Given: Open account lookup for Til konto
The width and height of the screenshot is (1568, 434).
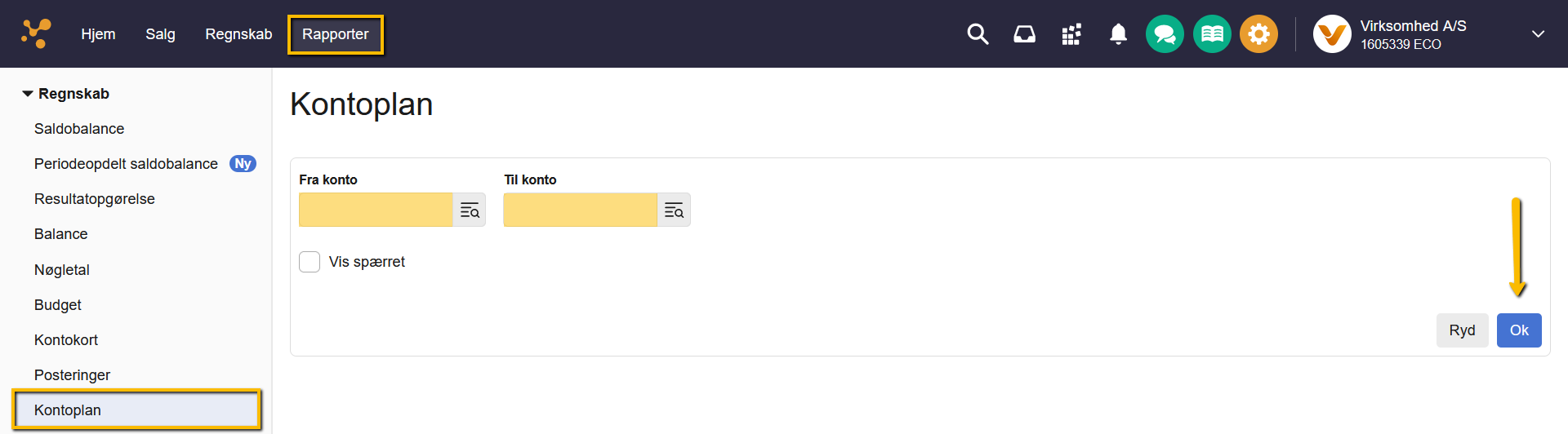Looking at the screenshot, I should 674,210.
